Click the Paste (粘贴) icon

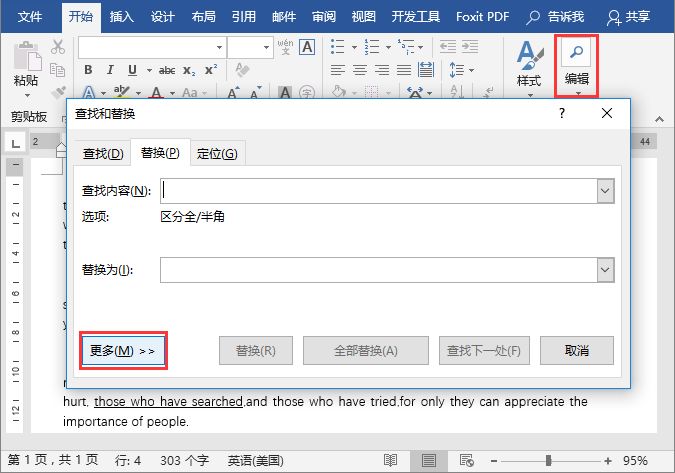pos(27,60)
